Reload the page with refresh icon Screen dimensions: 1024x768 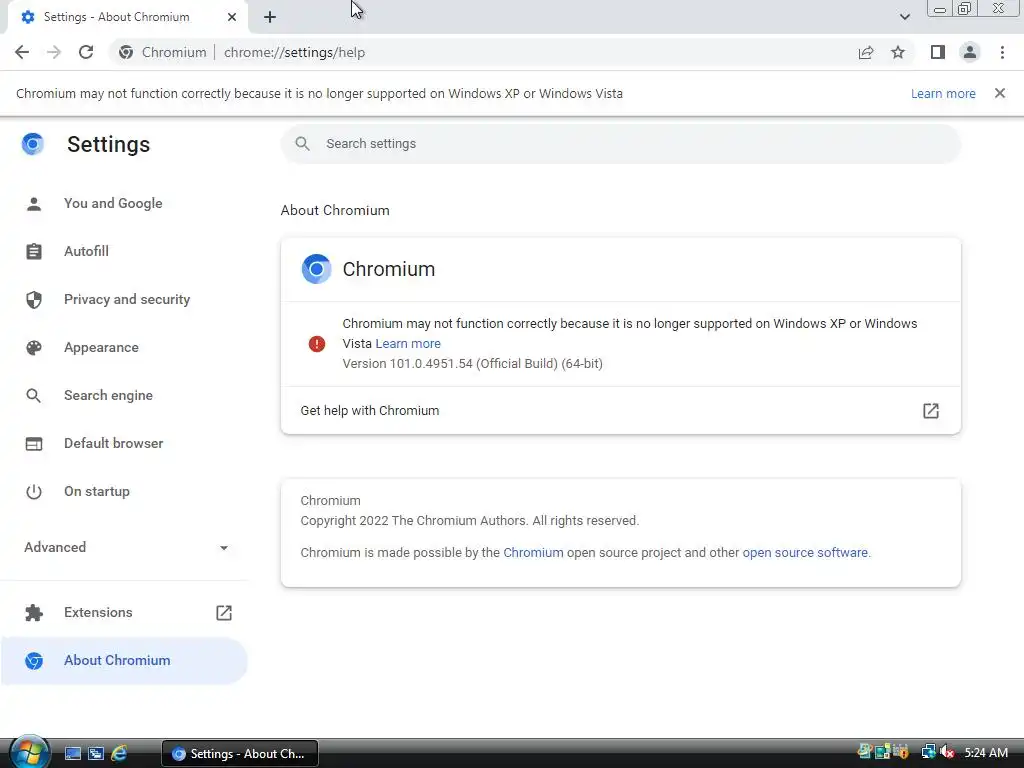click(x=86, y=52)
